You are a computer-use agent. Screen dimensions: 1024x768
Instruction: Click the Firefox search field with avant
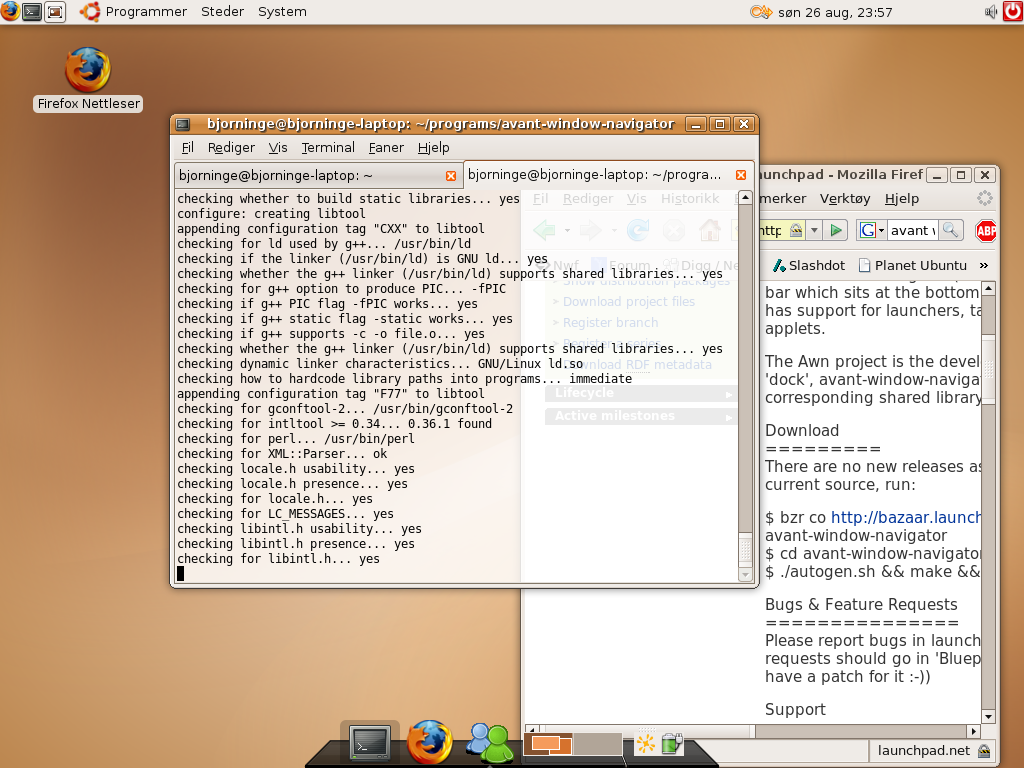(x=913, y=231)
